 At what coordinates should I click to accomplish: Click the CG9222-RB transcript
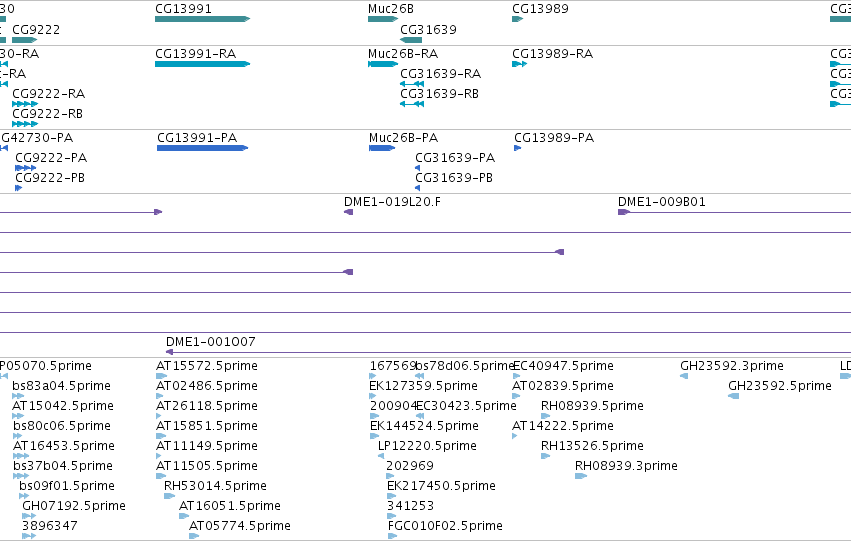[x=25, y=124]
